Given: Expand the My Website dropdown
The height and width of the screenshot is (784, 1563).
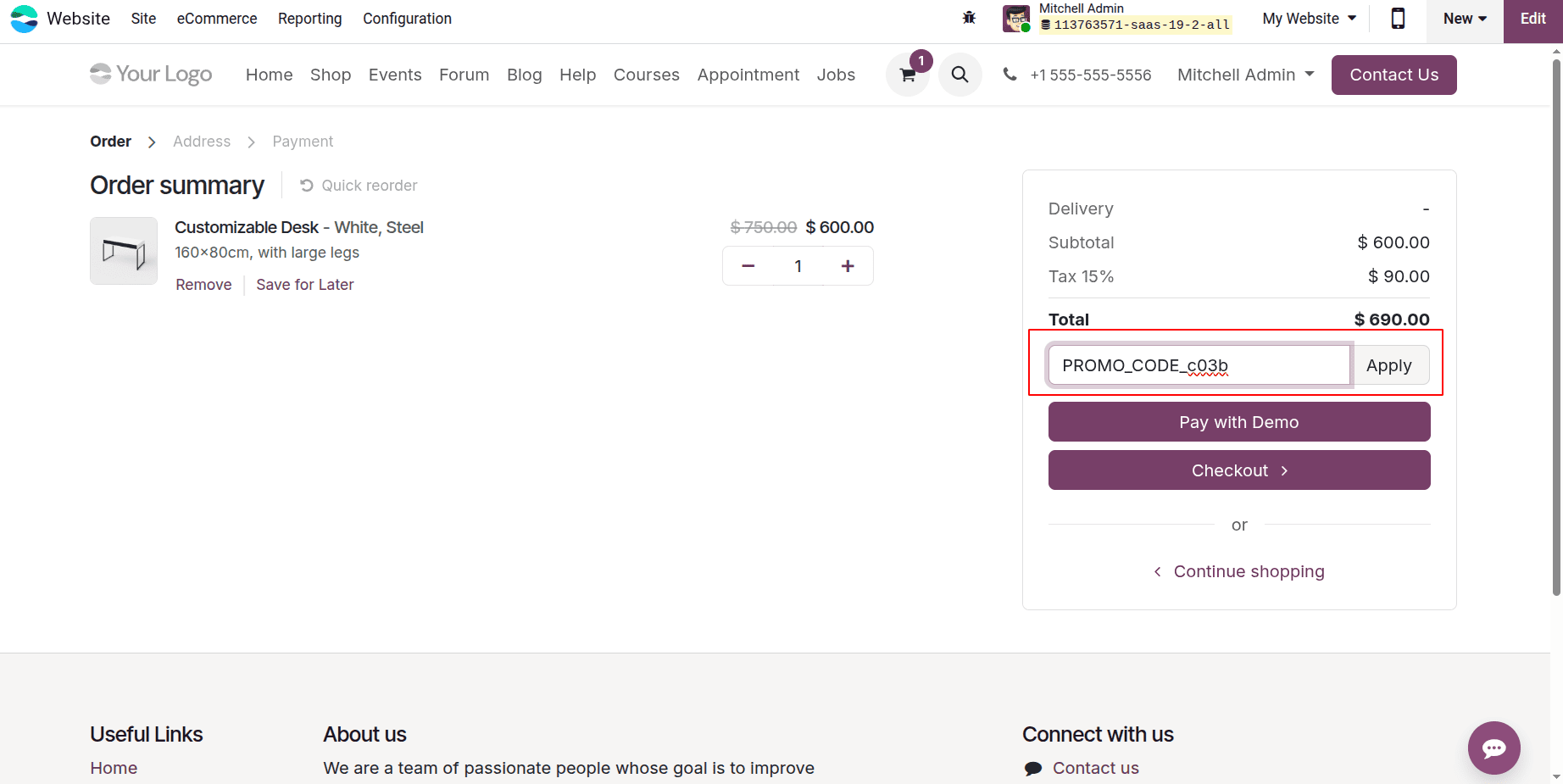Looking at the screenshot, I should 1309,19.
